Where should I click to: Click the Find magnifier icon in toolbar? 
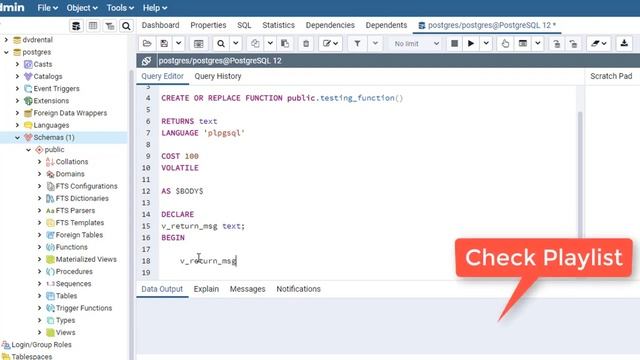[x=221, y=43]
